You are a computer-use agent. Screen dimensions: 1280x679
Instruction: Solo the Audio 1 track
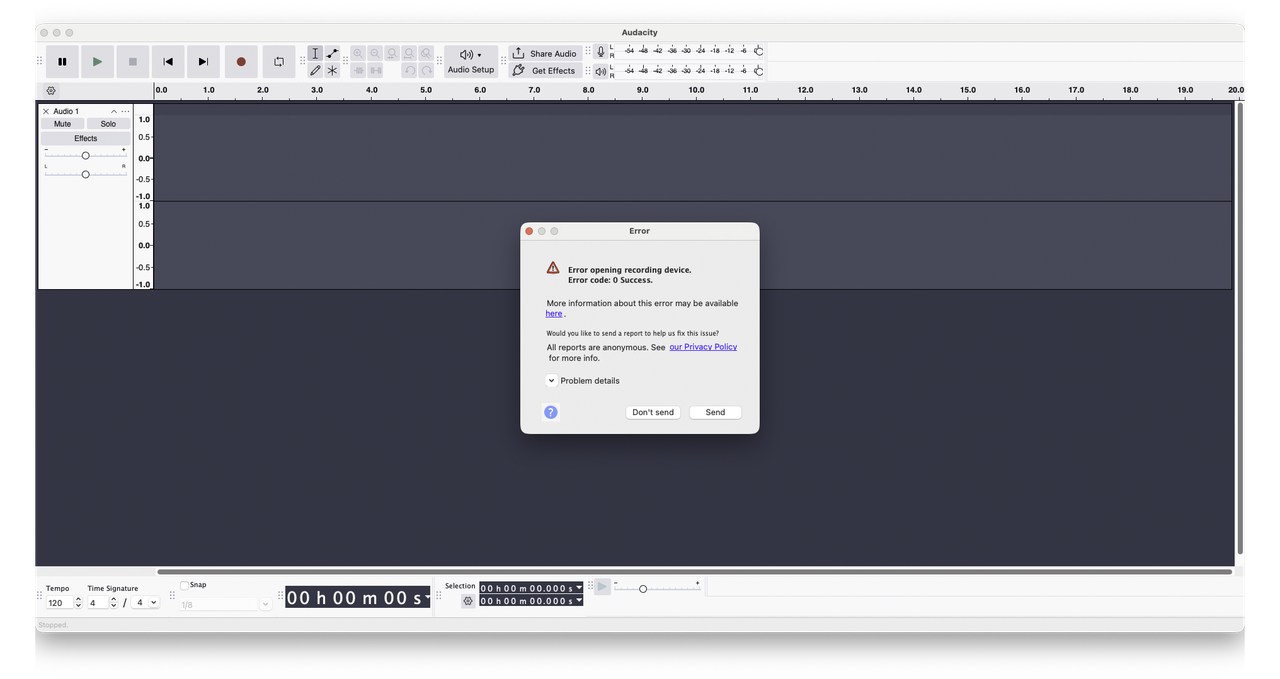coord(108,124)
